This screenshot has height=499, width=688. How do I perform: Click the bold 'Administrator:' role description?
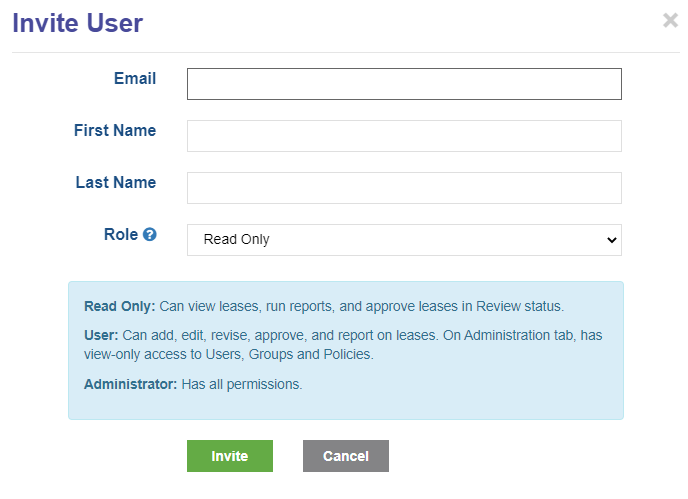coord(130,384)
